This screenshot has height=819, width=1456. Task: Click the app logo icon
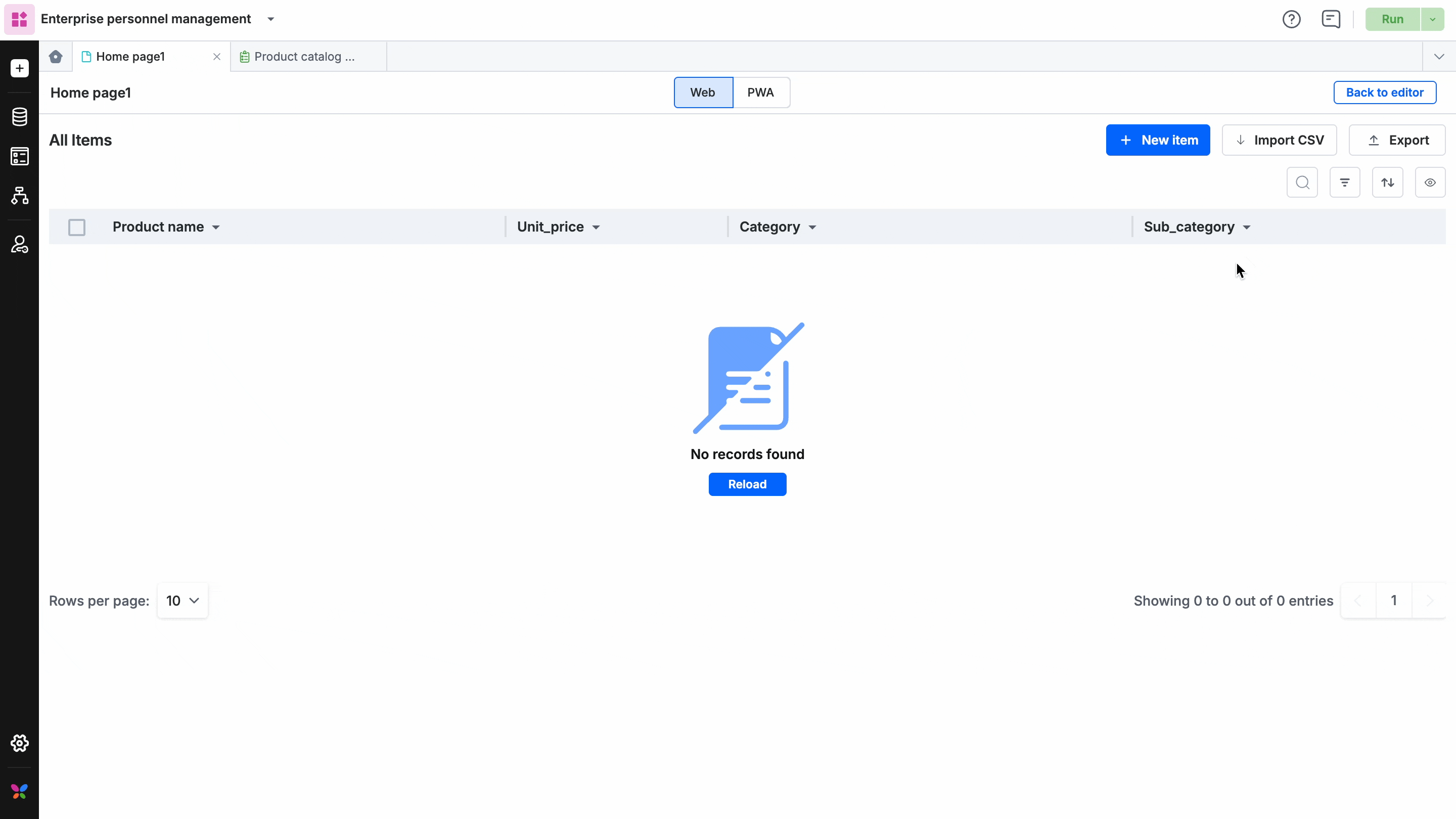[19, 19]
